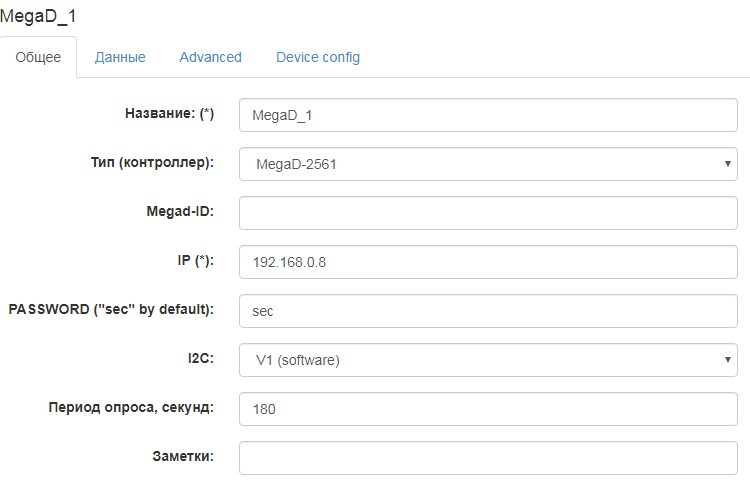Click the "Название: (*)" label
The height and width of the screenshot is (483, 750).
click(x=169, y=114)
